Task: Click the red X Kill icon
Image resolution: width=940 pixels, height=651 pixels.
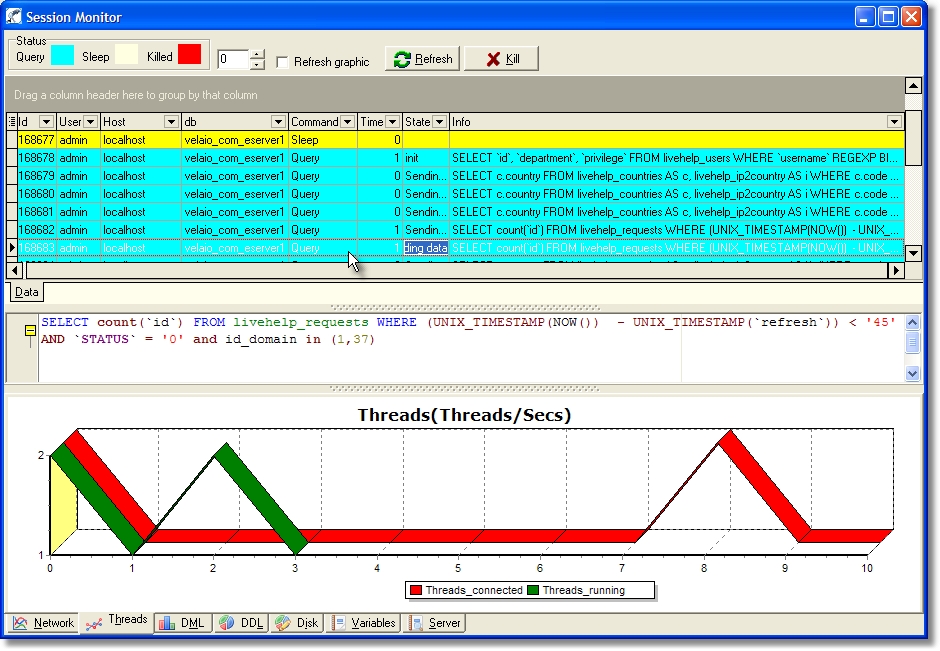Action: pos(493,59)
